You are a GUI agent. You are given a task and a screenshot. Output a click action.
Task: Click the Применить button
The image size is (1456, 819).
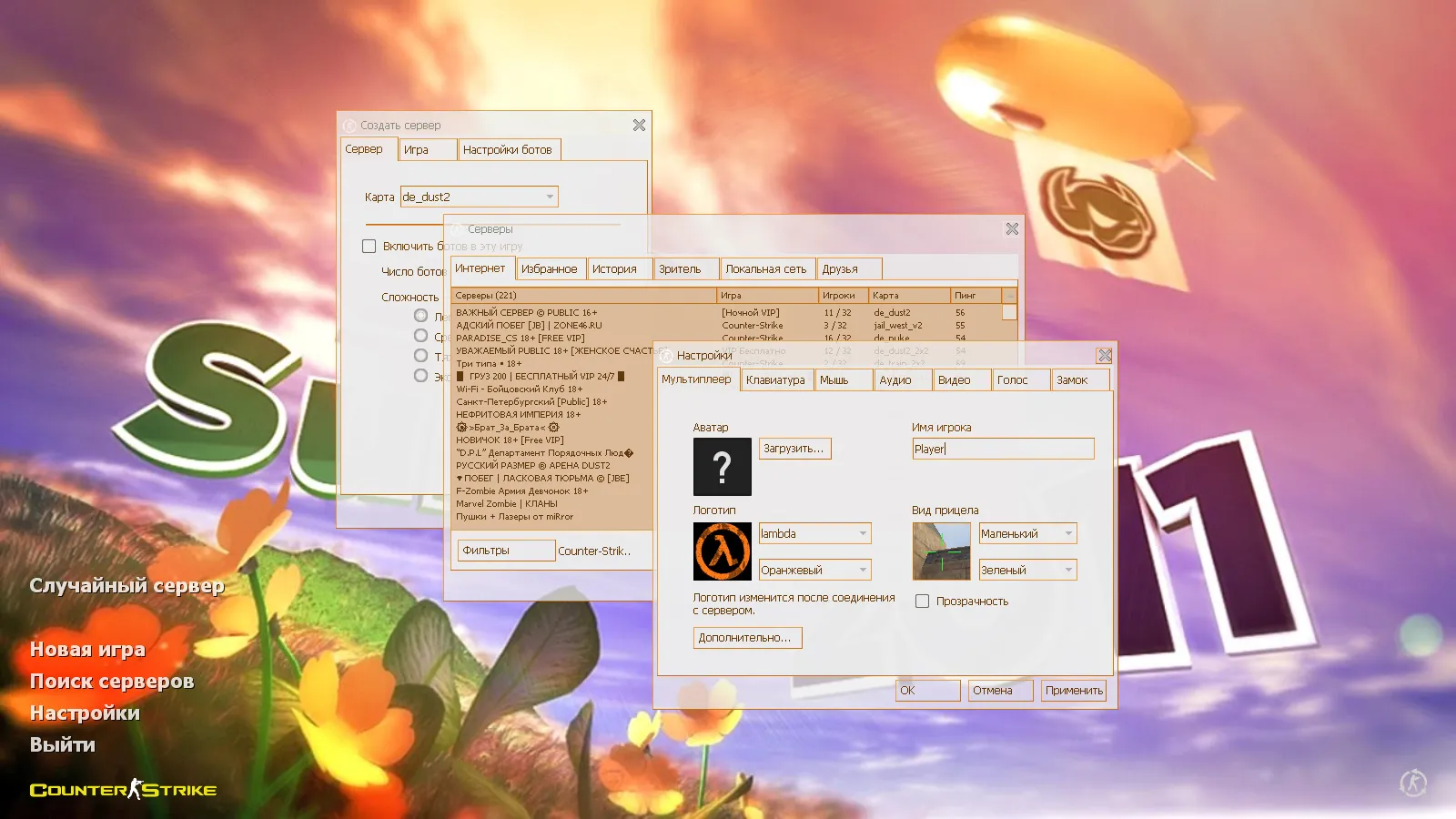[1073, 690]
